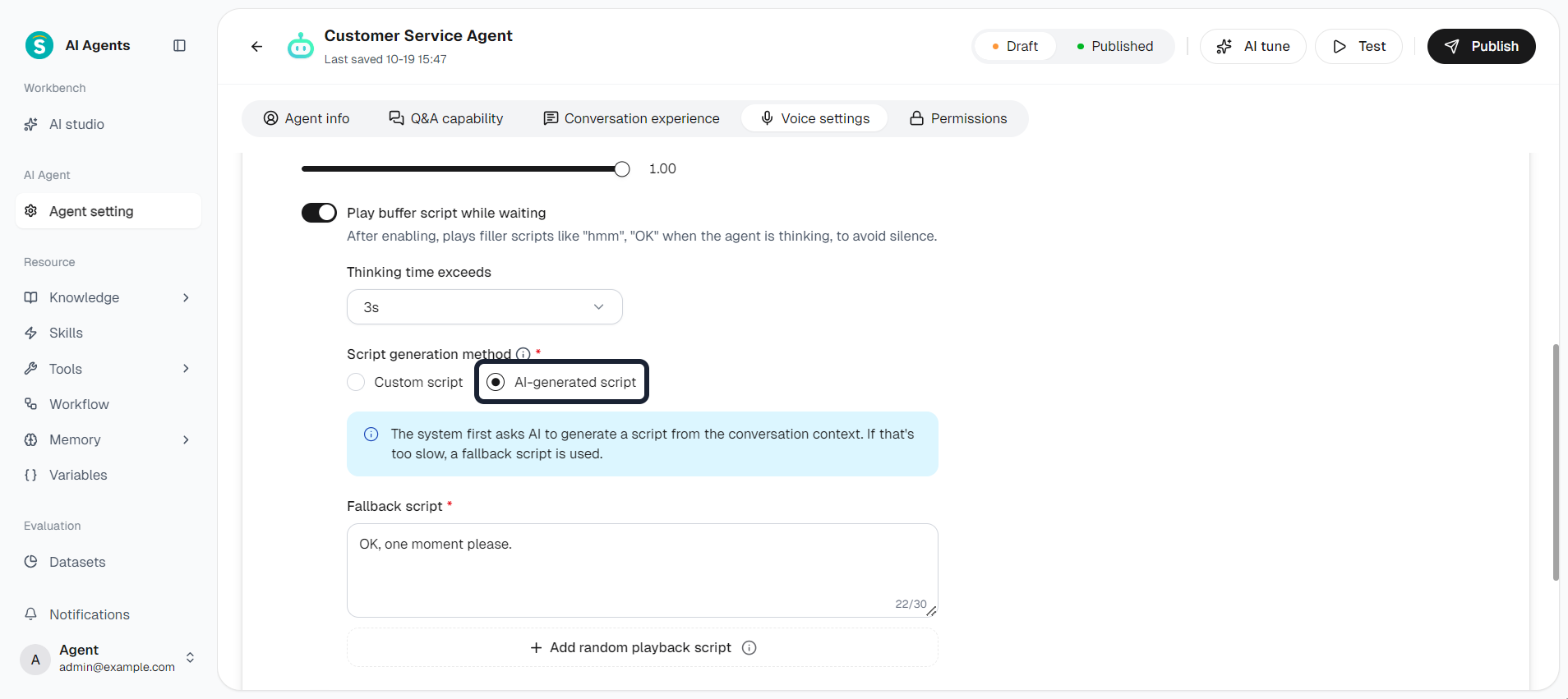Screen dimensions: 1568x699
Task: Toggle Play buffer script while waiting switch
Action: (319, 212)
